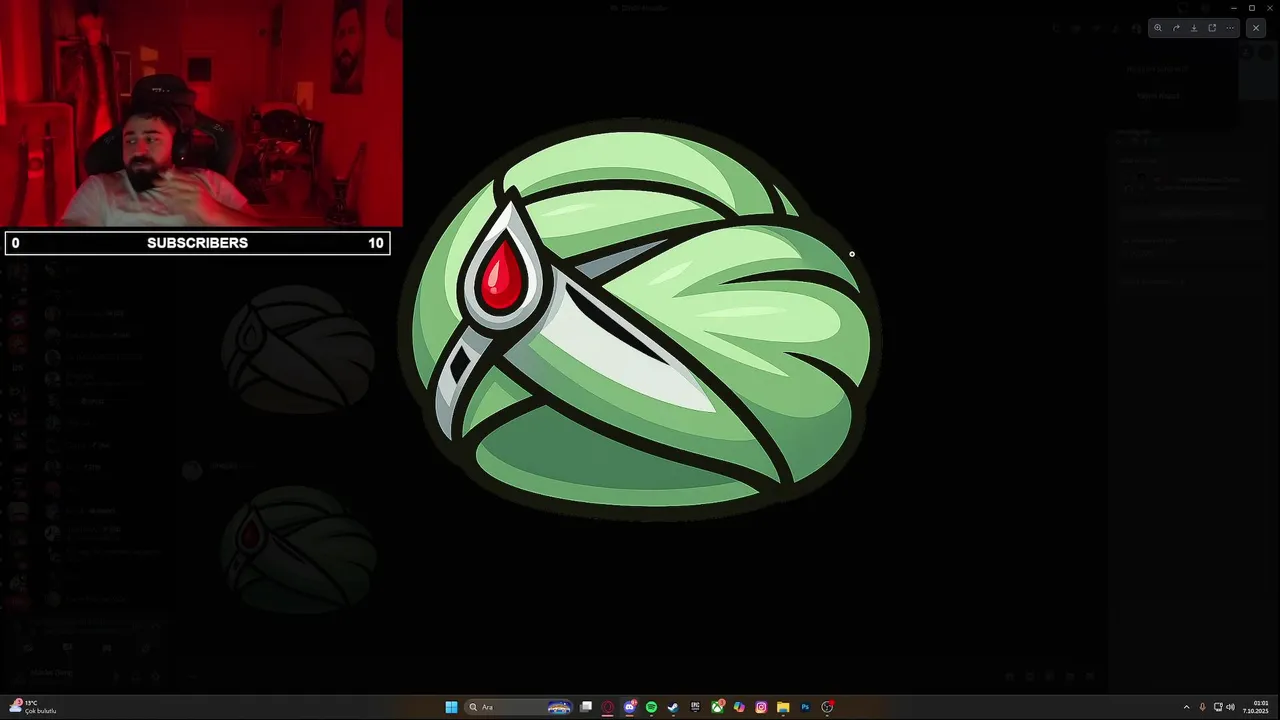Show hidden system tray icons

pos(1187,707)
